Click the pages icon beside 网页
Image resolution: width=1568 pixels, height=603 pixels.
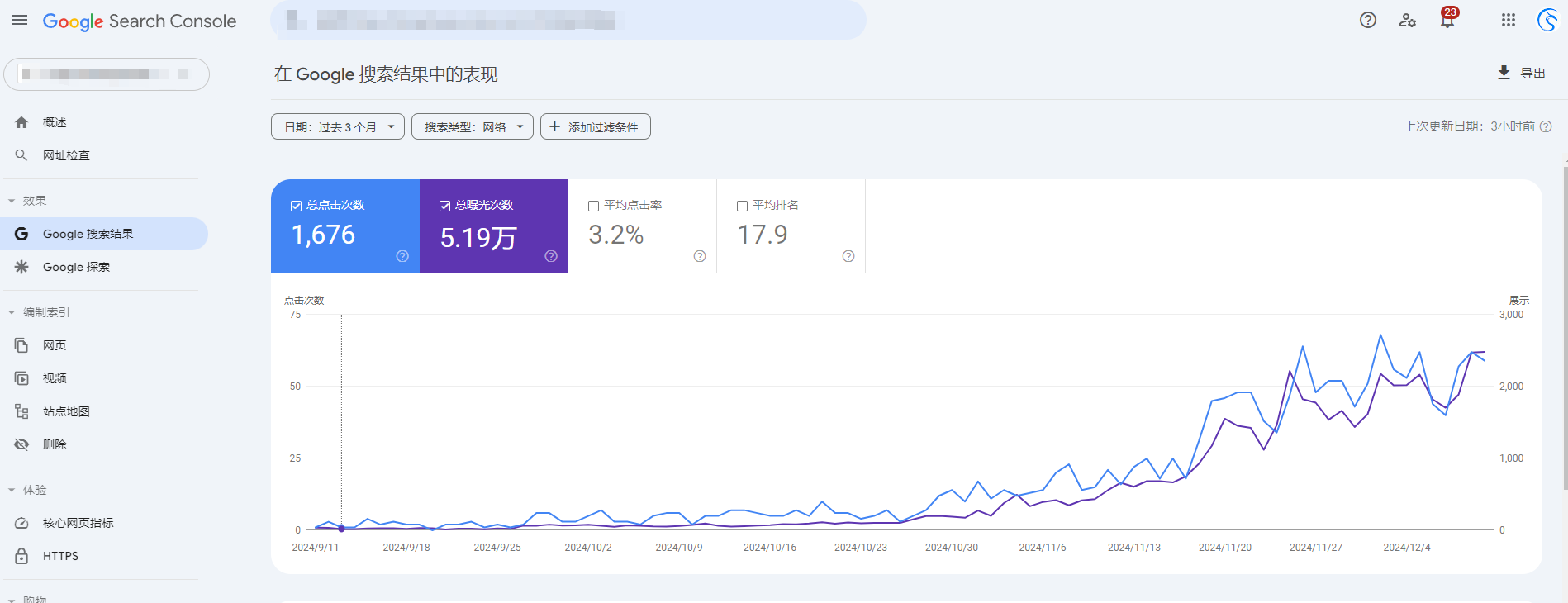point(21,345)
